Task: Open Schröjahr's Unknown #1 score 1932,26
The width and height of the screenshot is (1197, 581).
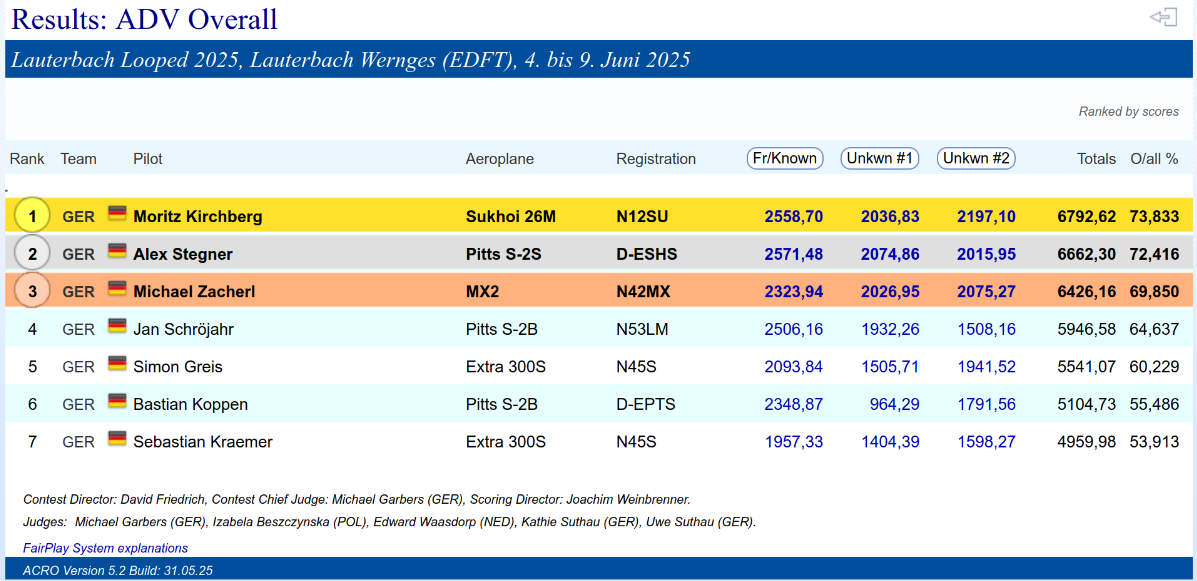Action: pos(890,329)
